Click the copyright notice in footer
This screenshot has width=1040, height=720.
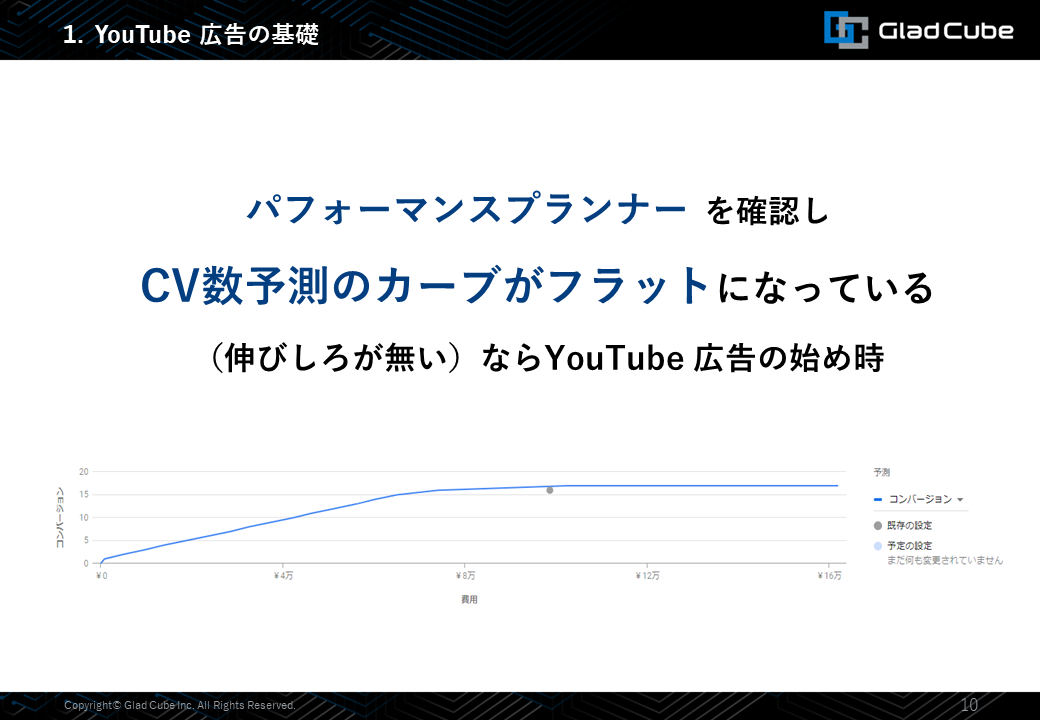(180, 705)
